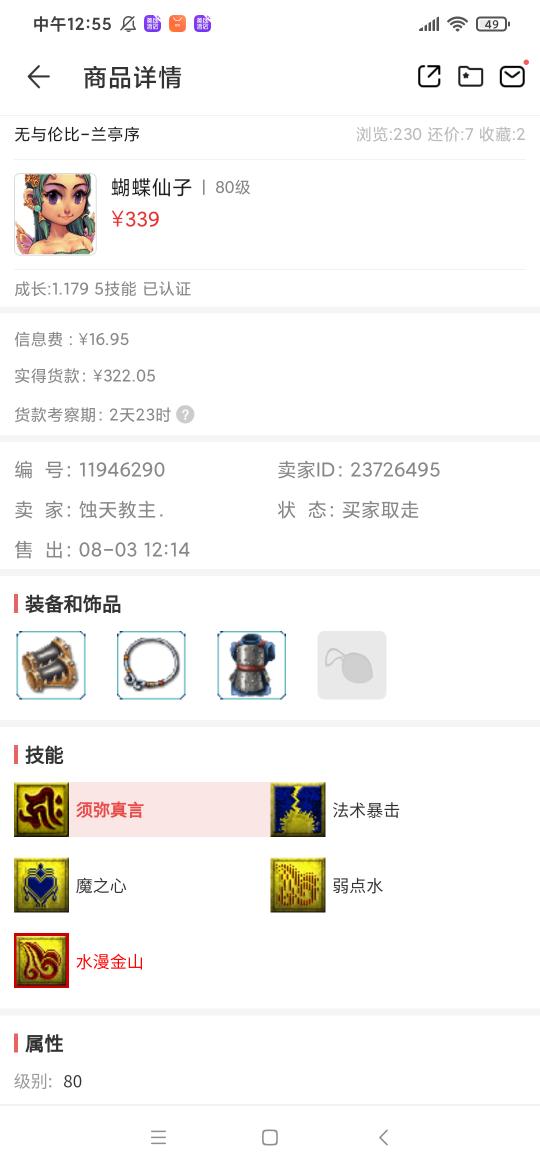Tap the 须弥真言 skill icon
Screen dimensions: 540x1170
click(x=42, y=810)
